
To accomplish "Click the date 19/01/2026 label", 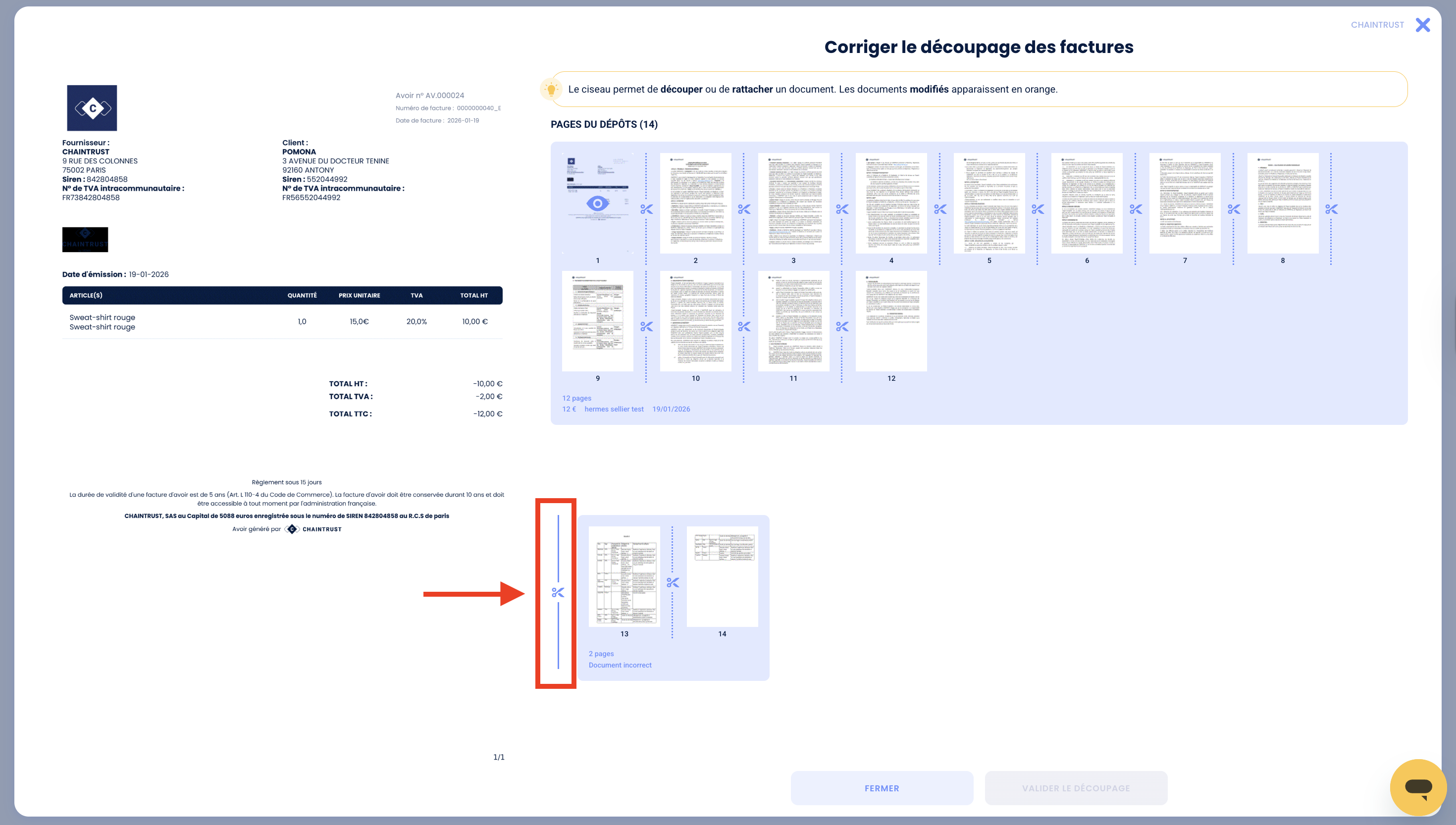I will click(x=671, y=409).
